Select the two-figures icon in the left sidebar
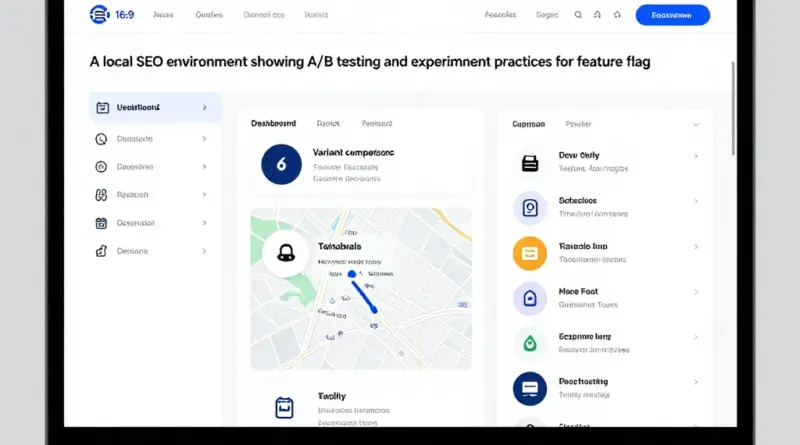 (101, 195)
